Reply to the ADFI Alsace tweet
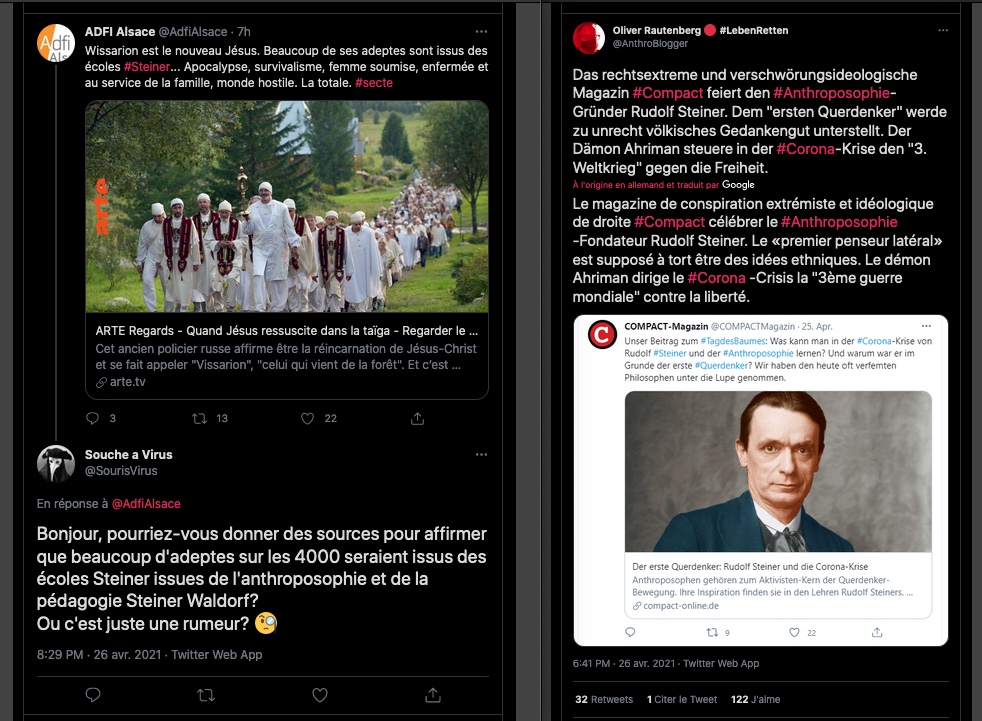 coord(93,418)
